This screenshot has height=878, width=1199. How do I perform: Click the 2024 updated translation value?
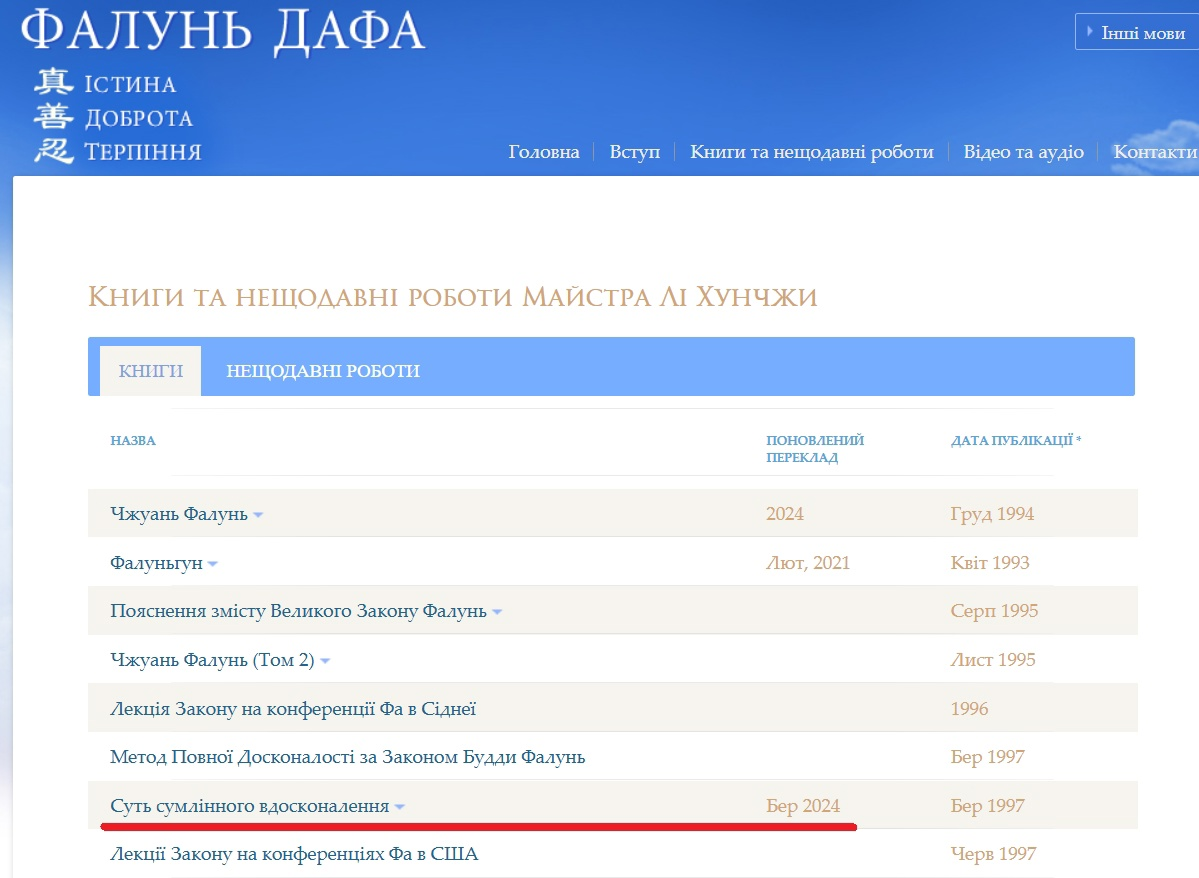click(x=785, y=513)
